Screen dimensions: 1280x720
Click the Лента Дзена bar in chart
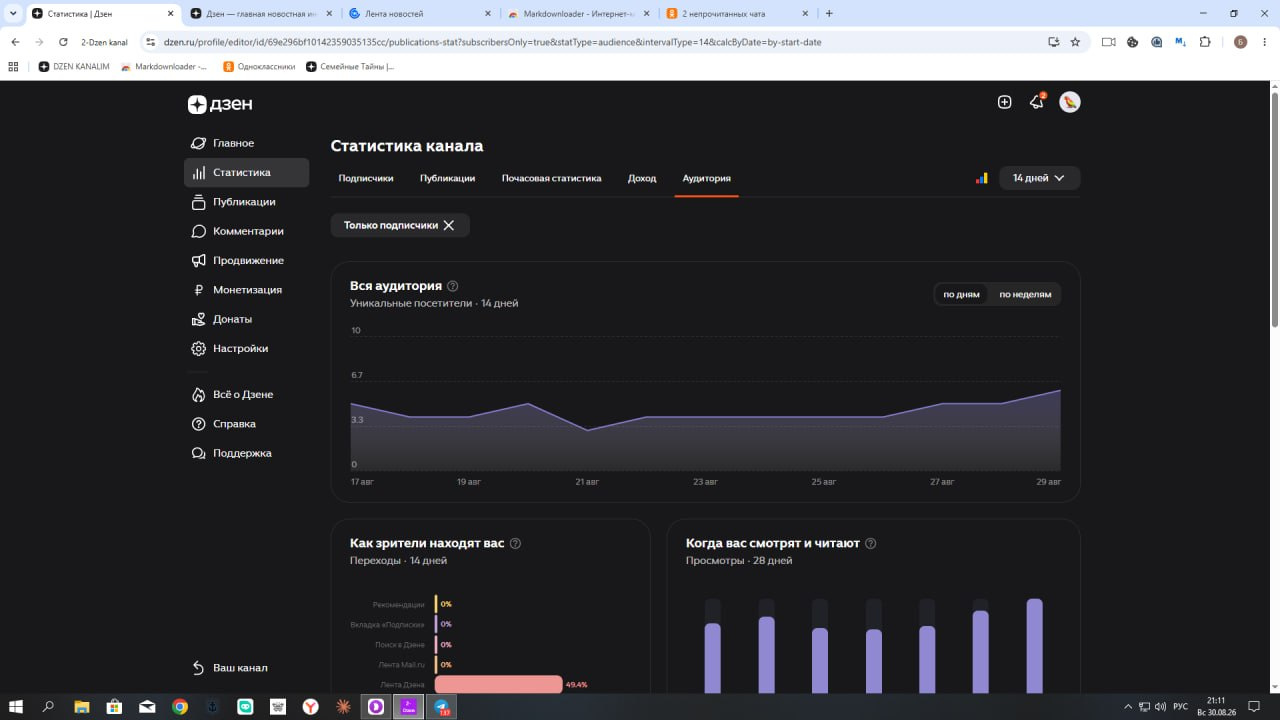coord(499,685)
